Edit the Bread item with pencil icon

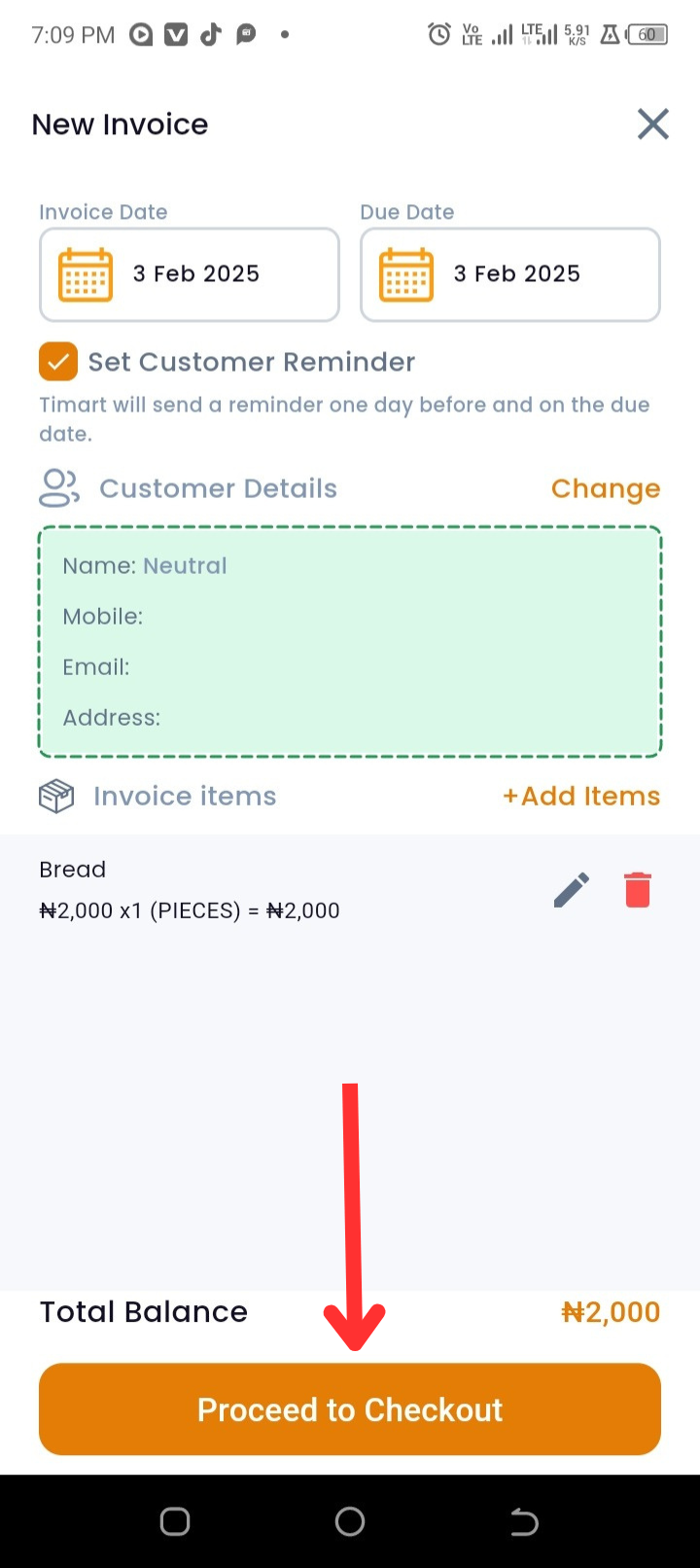(572, 890)
